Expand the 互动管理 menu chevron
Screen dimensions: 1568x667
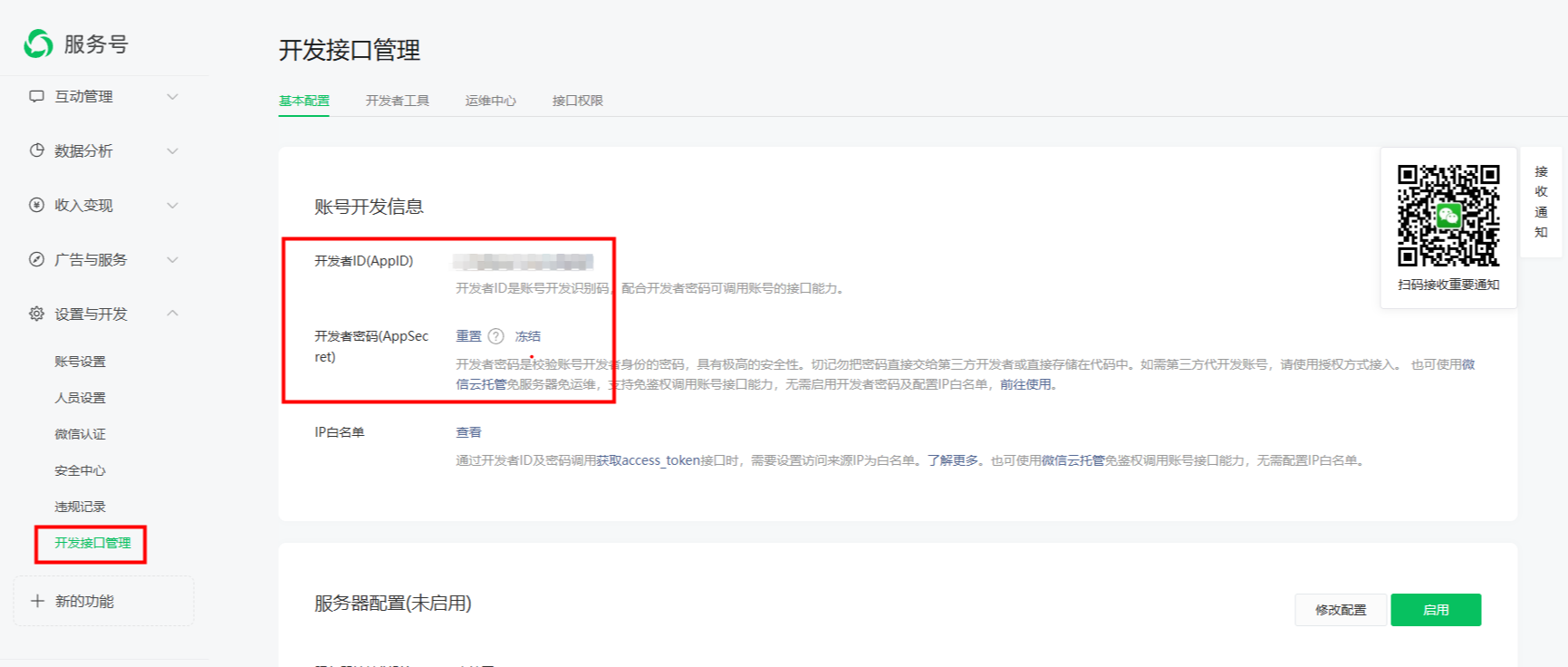click(172, 96)
